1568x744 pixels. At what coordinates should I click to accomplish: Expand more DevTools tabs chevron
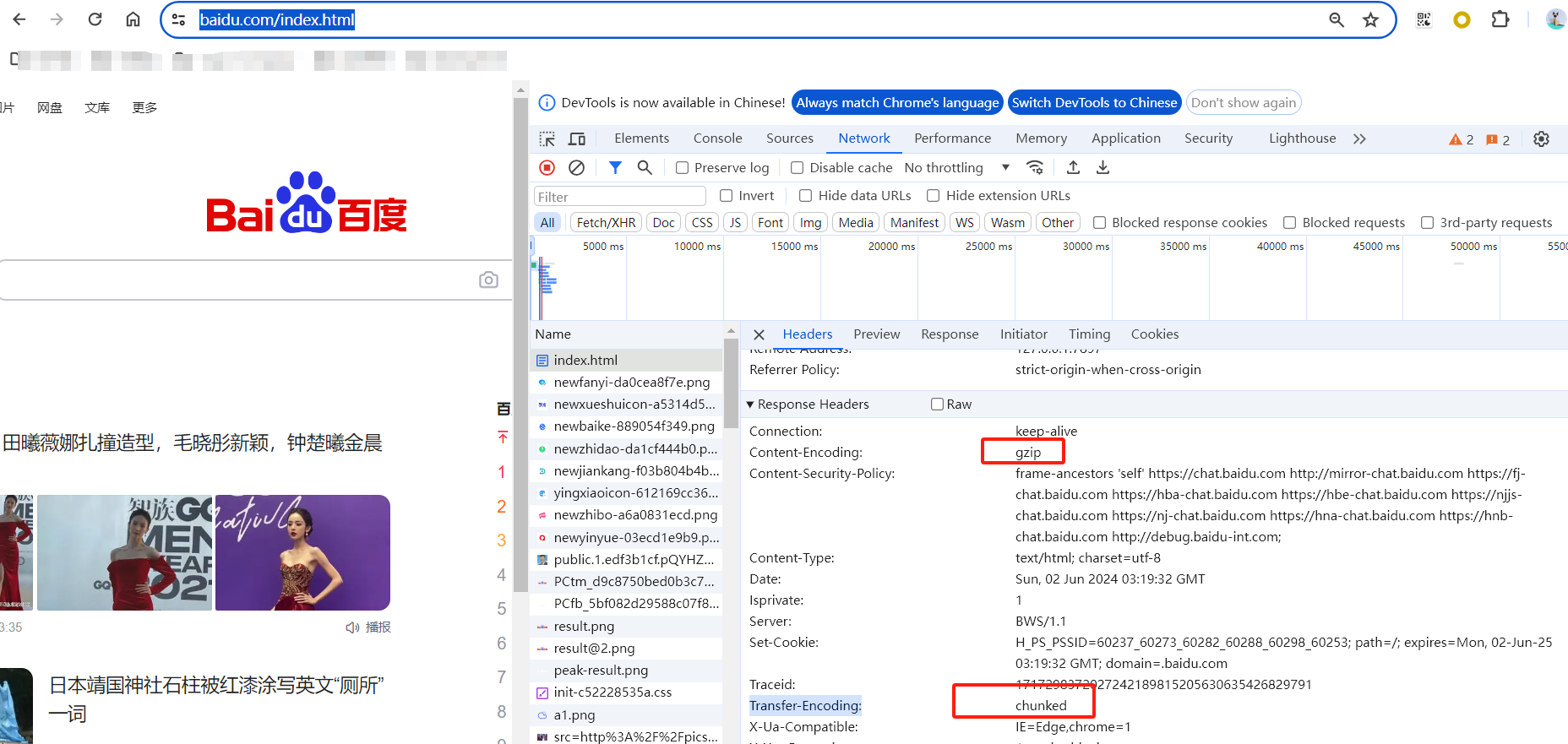click(x=1359, y=138)
